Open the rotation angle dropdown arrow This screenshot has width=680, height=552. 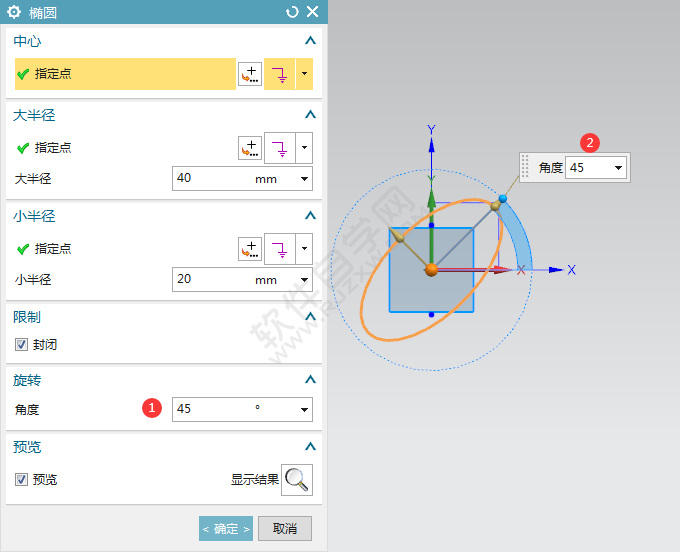pyautogui.click(x=304, y=409)
